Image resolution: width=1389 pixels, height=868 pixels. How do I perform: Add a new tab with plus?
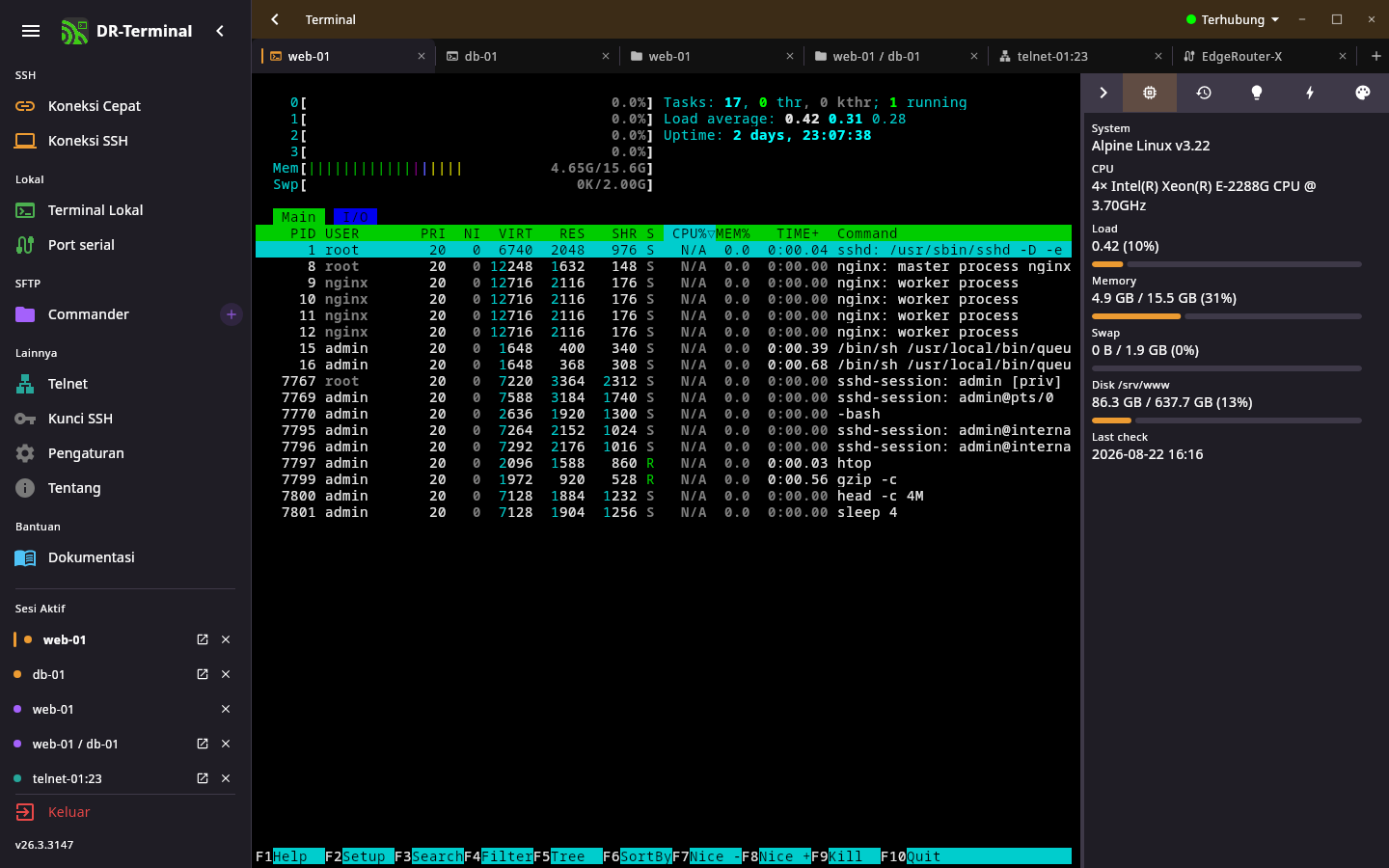1376,56
